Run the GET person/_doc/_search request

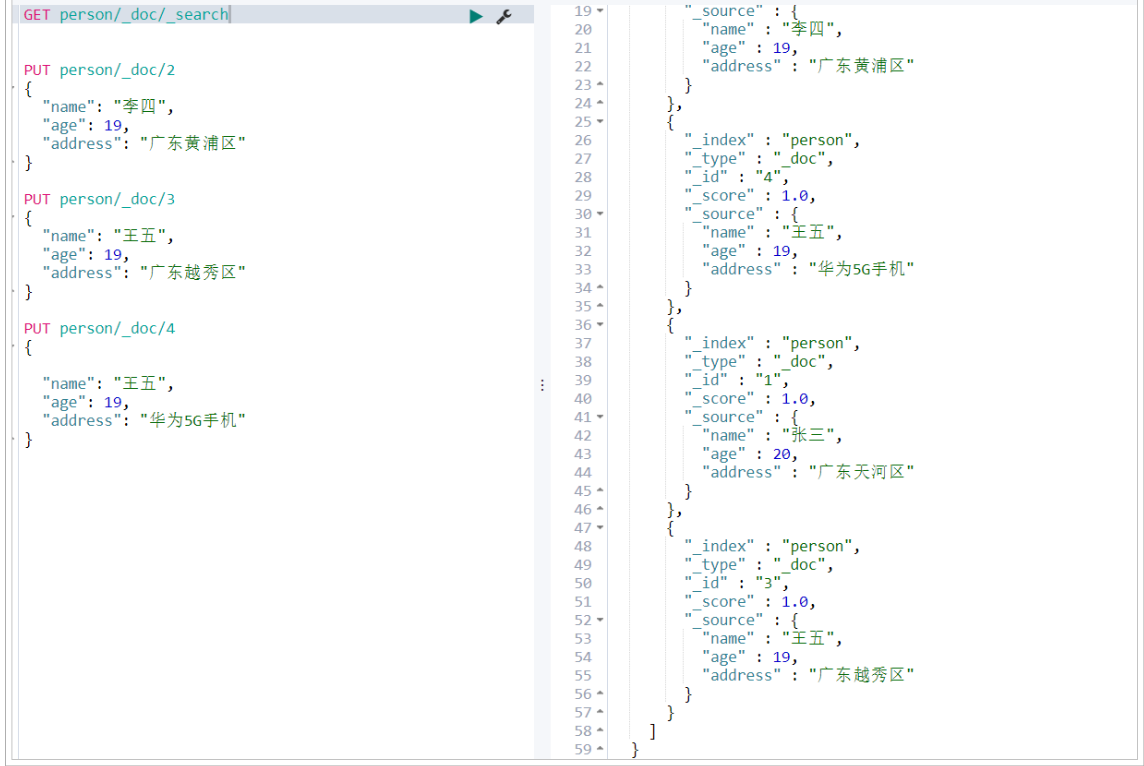pos(476,16)
